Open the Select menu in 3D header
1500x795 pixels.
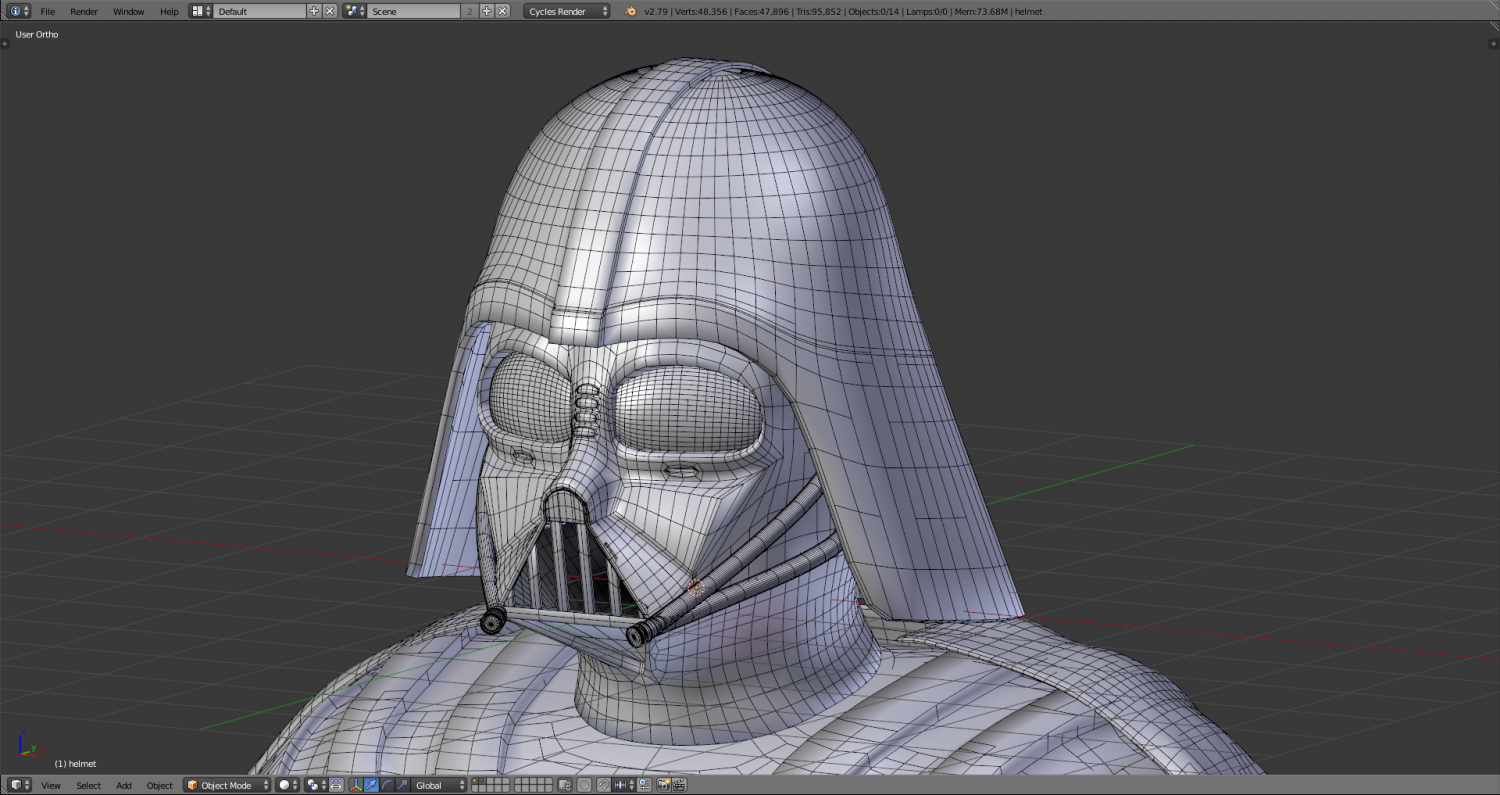[88, 785]
